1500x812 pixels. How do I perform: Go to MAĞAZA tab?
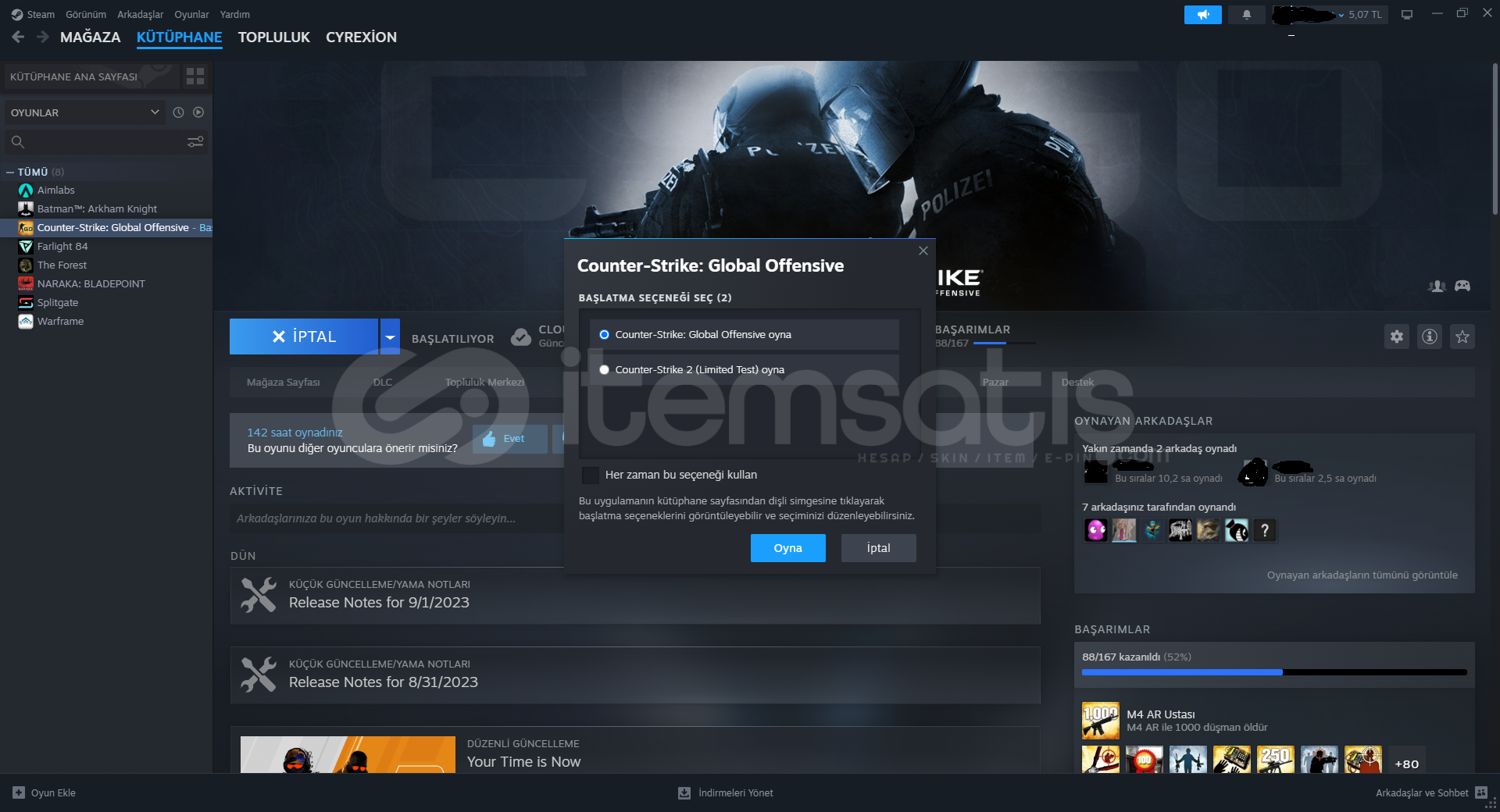pyautogui.click(x=91, y=37)
